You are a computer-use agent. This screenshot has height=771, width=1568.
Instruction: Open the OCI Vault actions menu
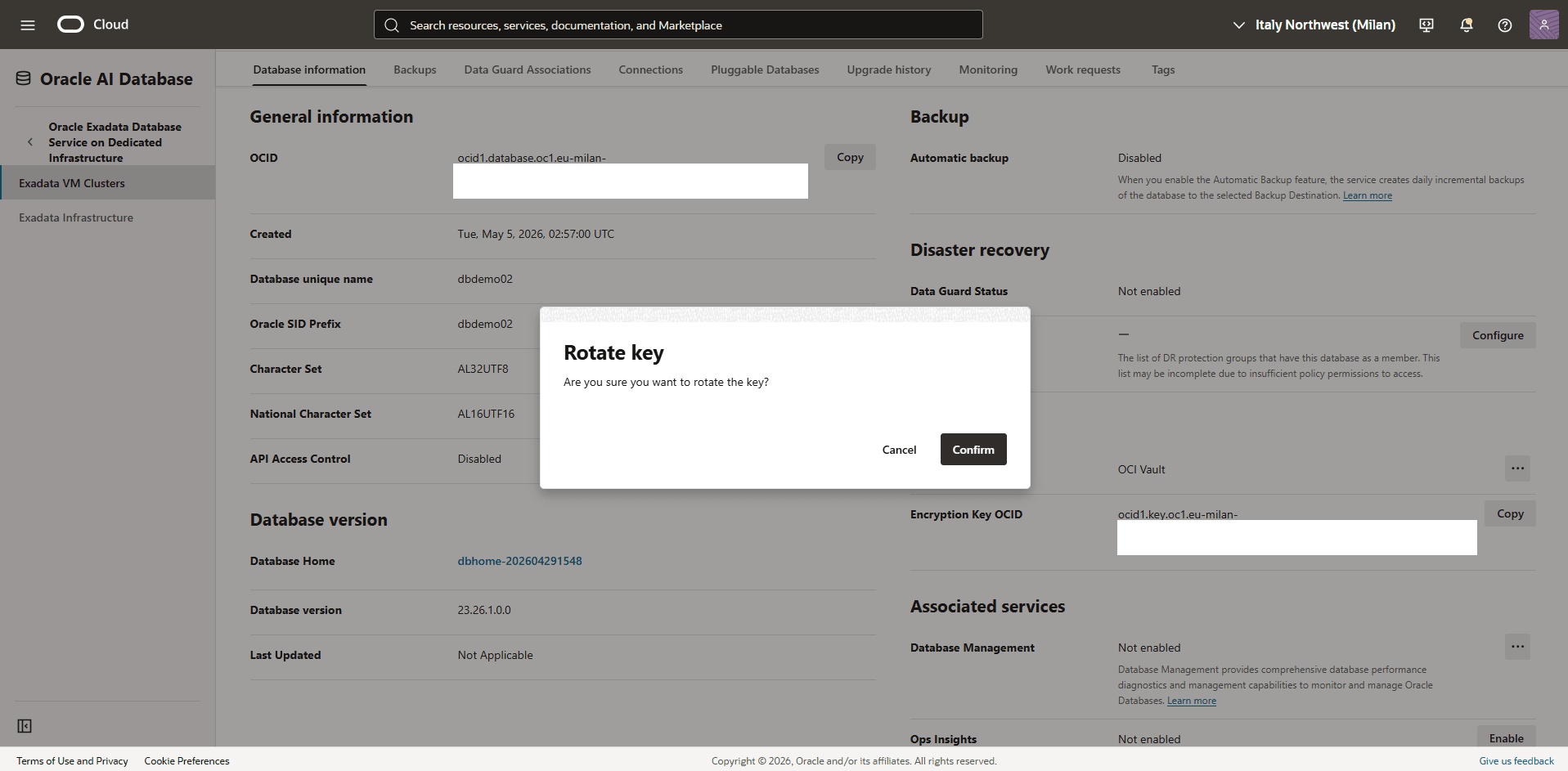click(1517, 468)
